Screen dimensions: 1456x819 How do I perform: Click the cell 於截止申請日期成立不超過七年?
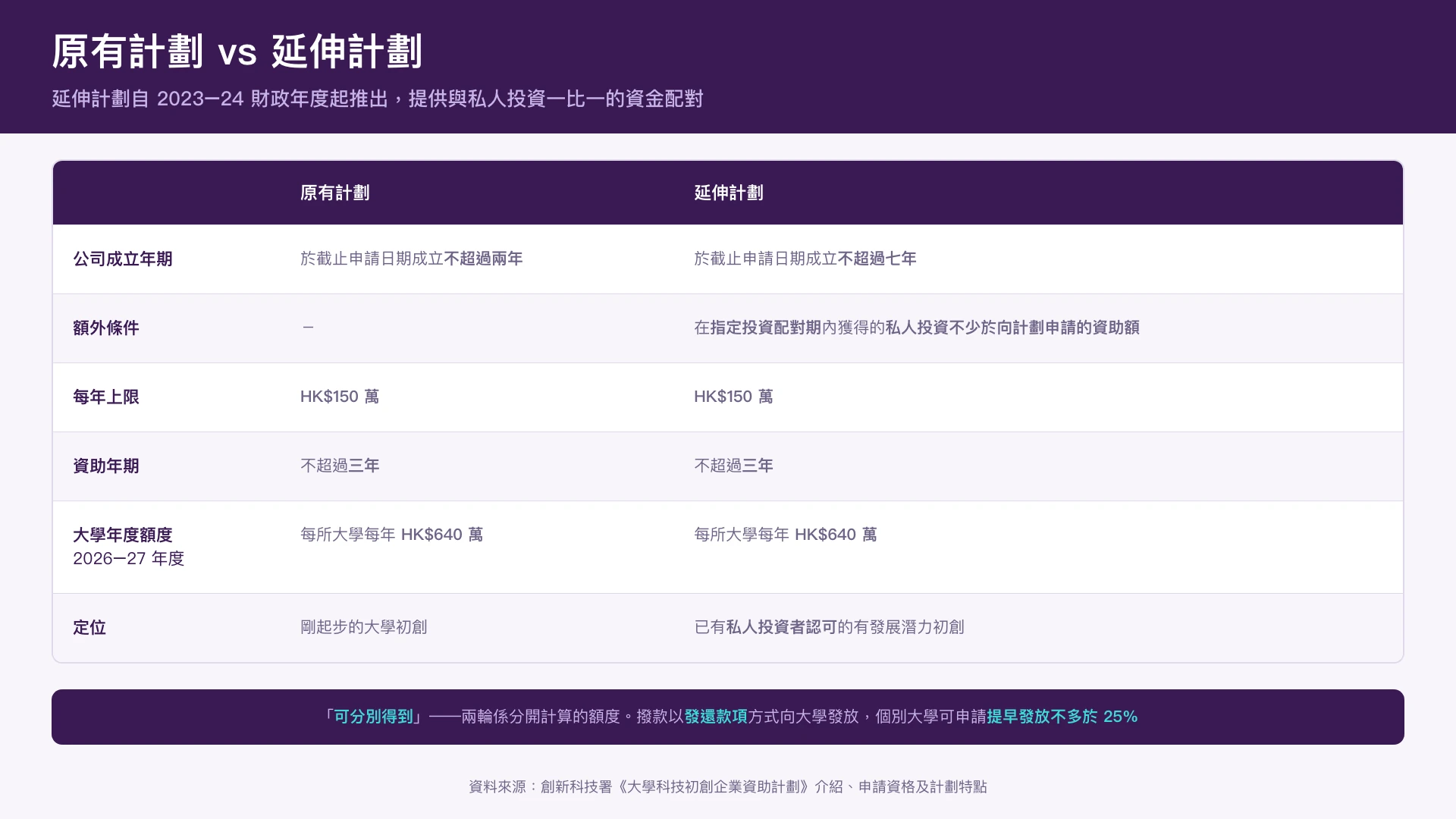coord(805,259)
